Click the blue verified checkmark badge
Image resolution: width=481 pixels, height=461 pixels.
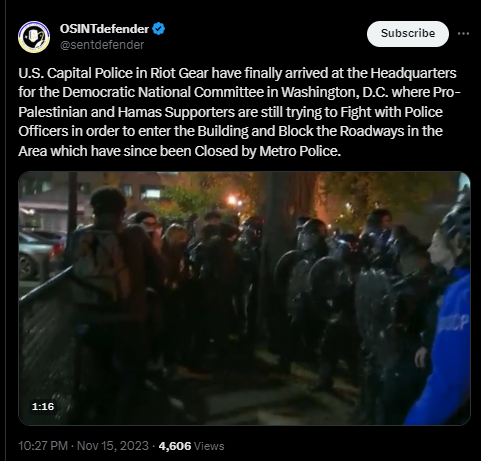159,29
